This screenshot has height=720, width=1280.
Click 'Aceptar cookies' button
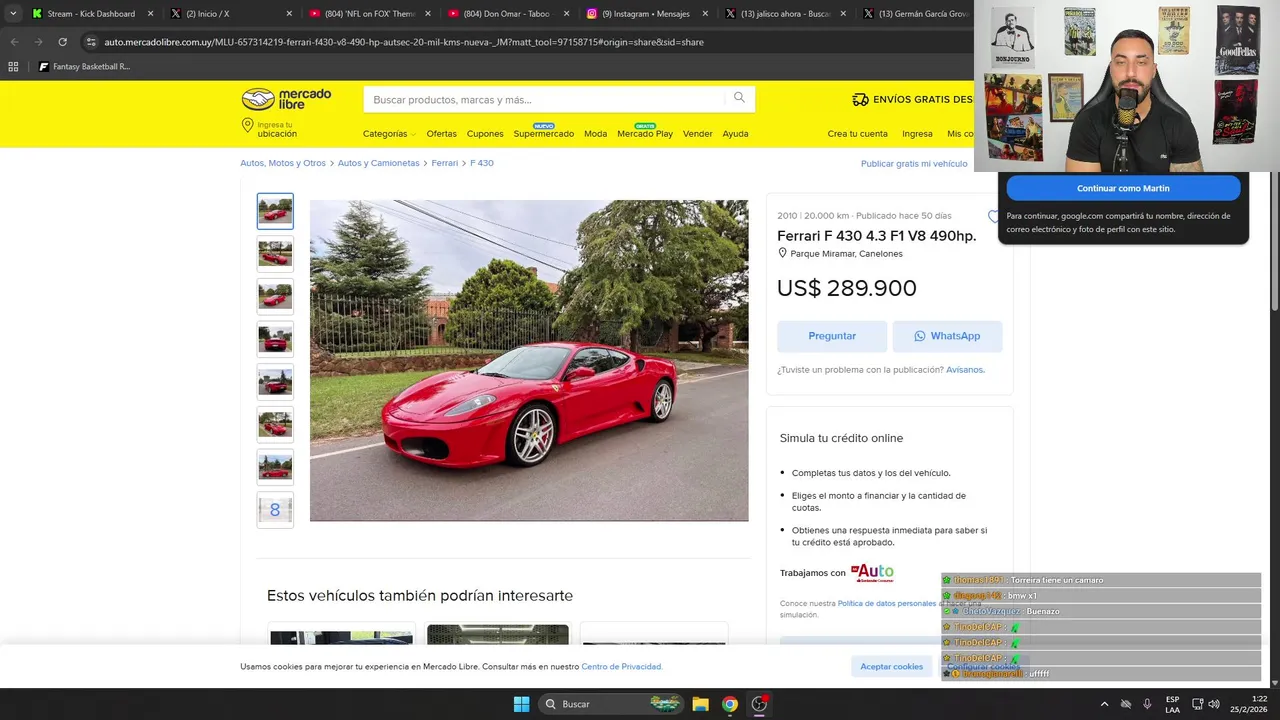(891, 666)
